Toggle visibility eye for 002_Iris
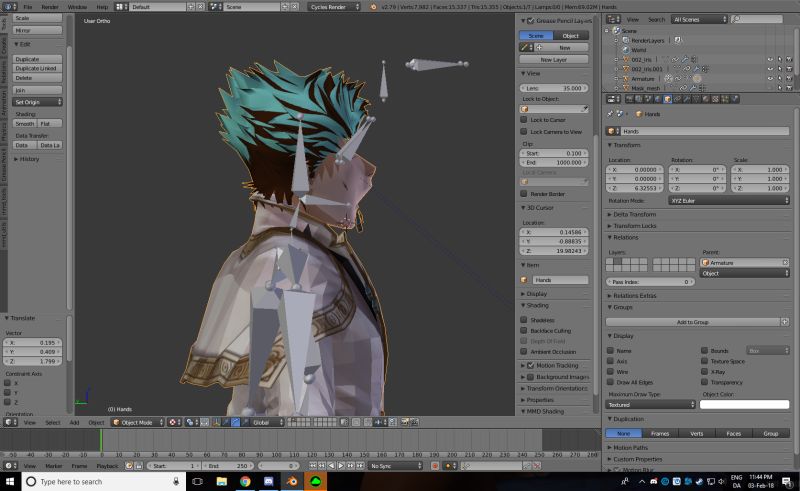This screenshot has height=491, width=800. tap(770, 60)
